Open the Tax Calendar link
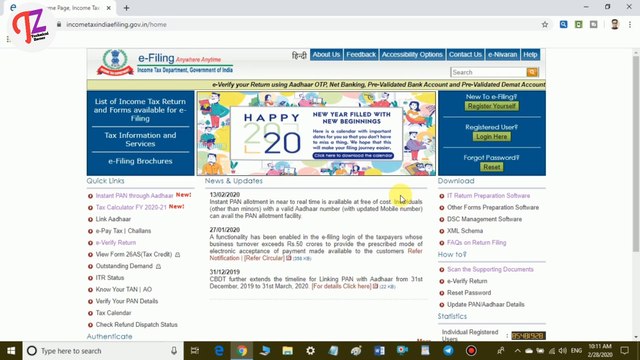Viewport: 640px width, 360px height. tap(113, 313)
